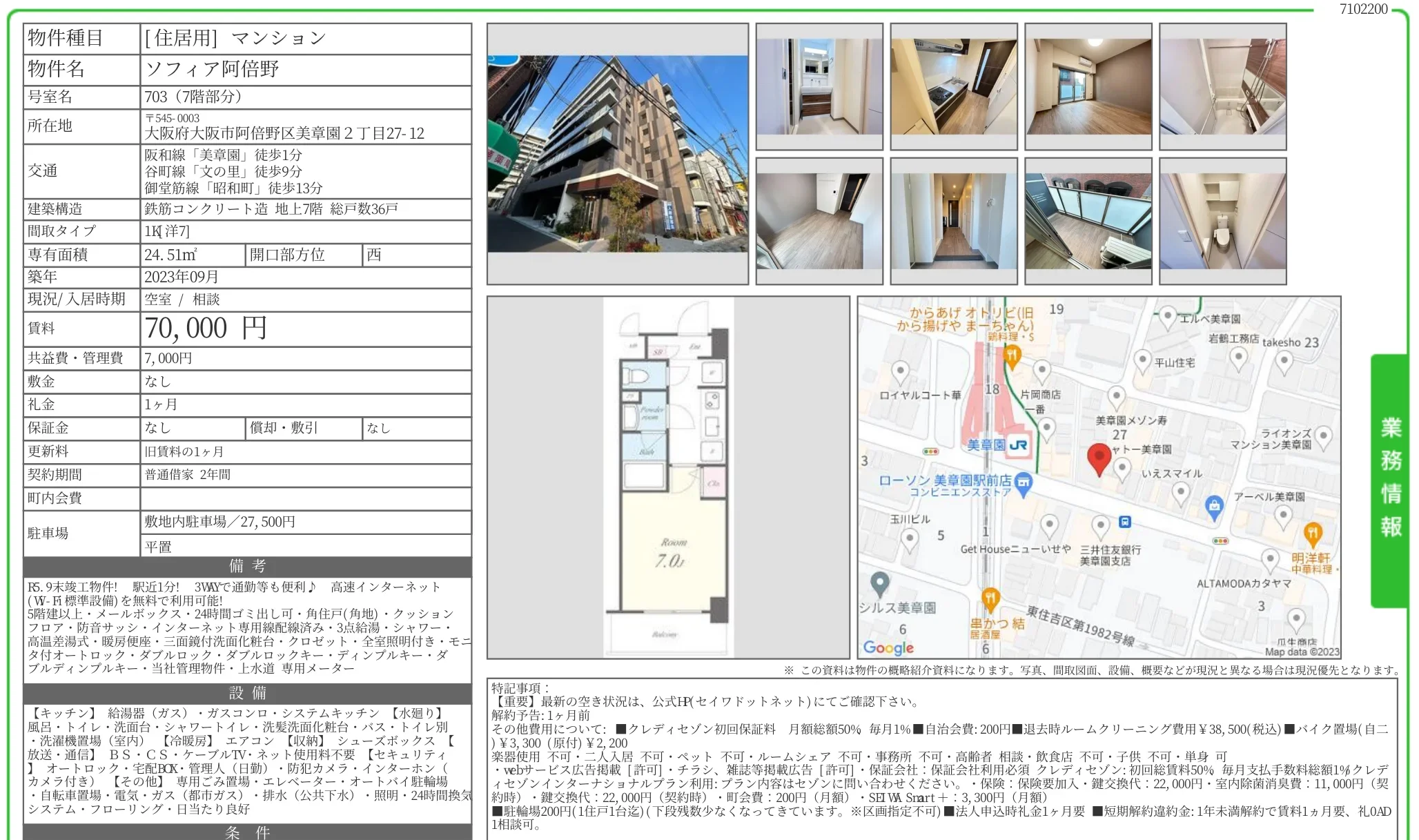The height and width of the screenshot is (840, 1419).
Task: Select the エルベ美章園 map pin
Action: pos(1167,318)
